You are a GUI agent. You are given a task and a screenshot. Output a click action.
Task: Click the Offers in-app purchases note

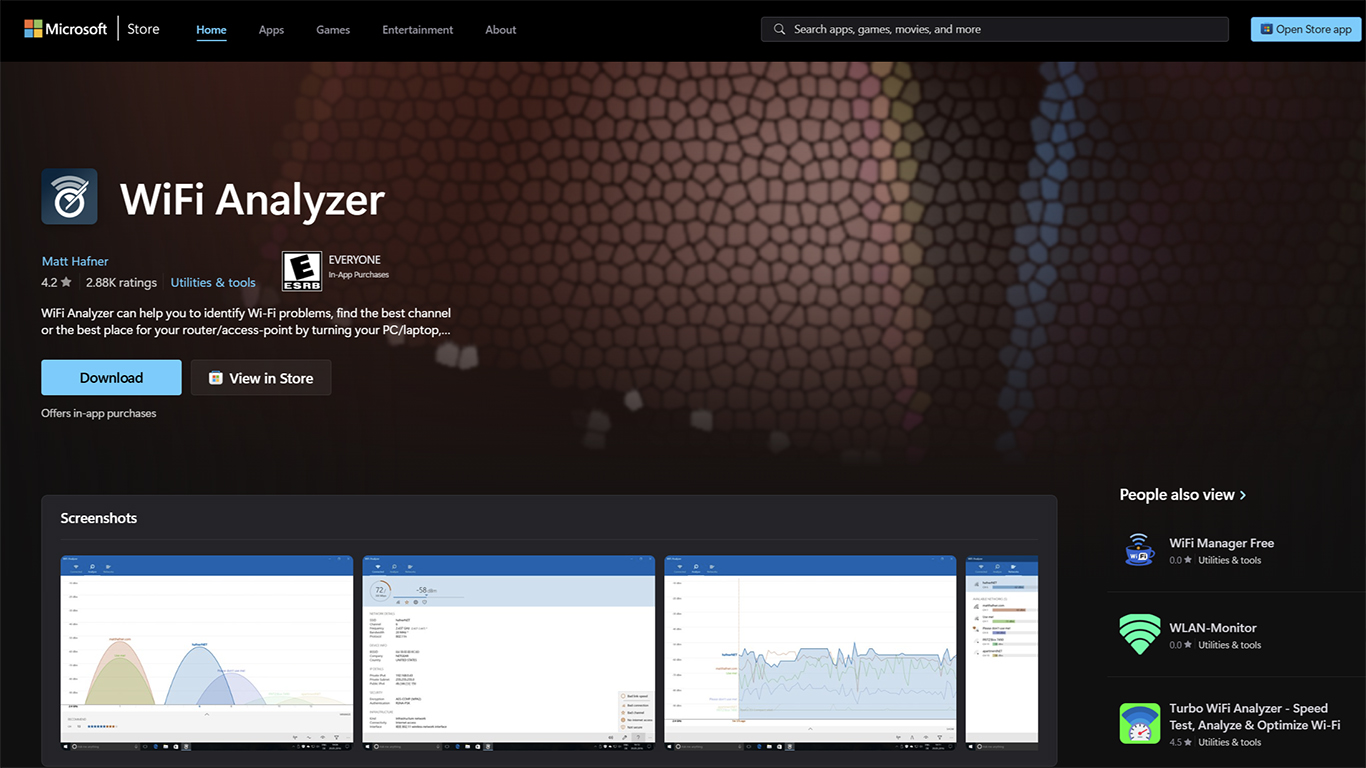pyautogui.click(x=99, y=413)
